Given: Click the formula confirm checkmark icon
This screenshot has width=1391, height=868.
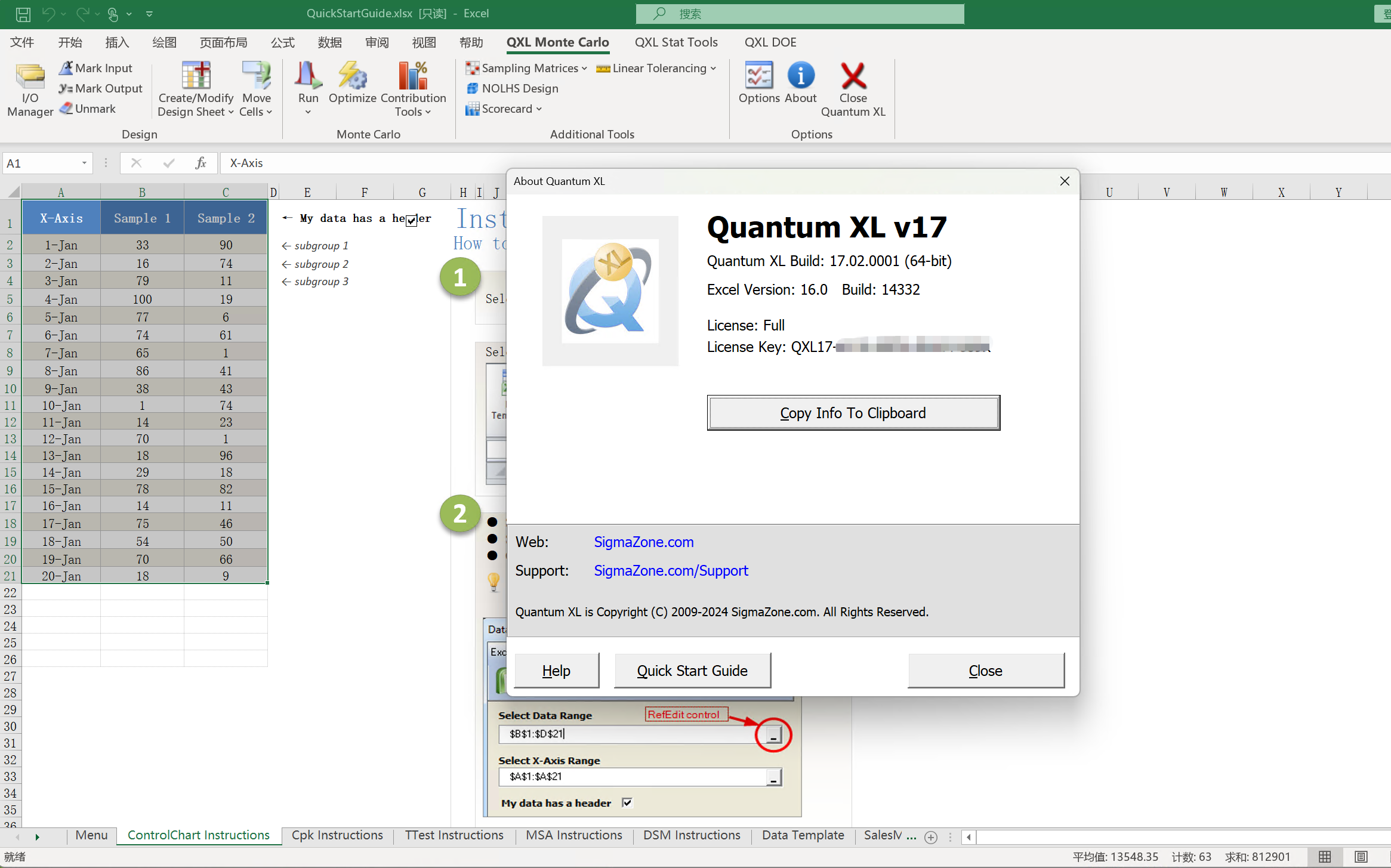Looking at the screenshot, I should pos(169,163).
